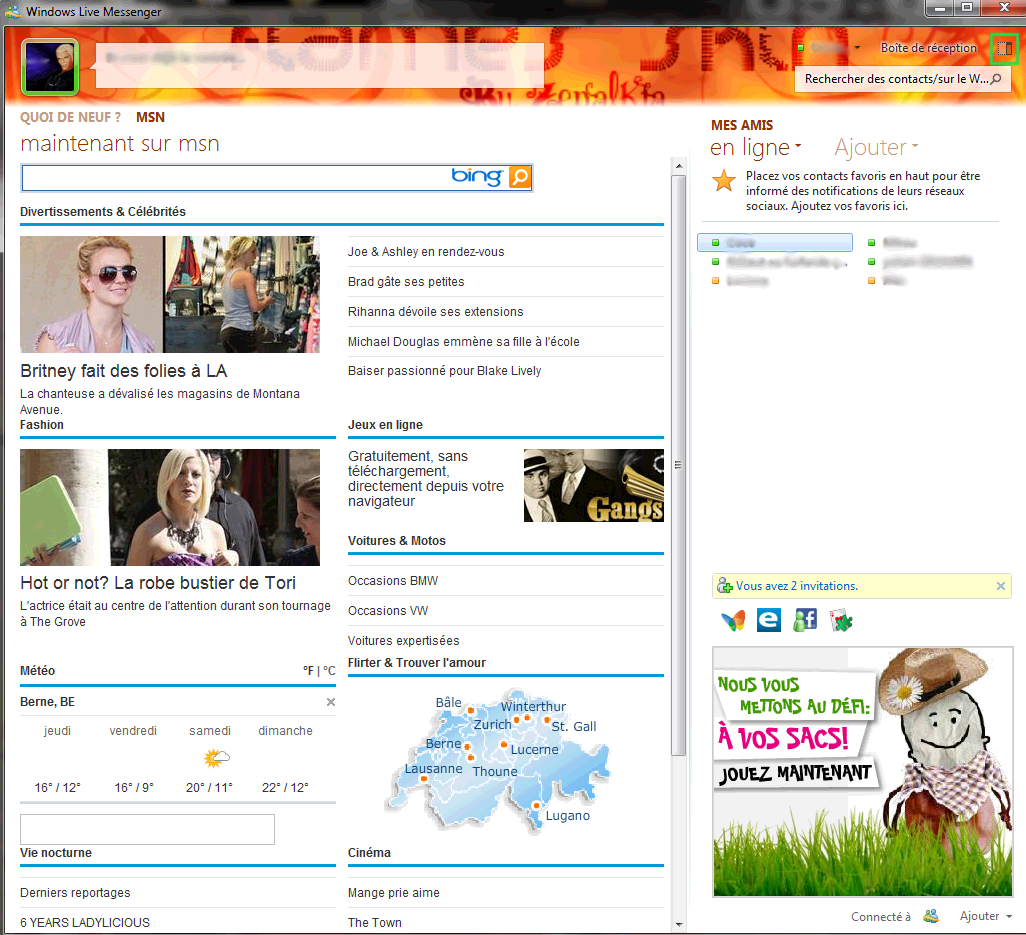The image size is (1026, 935).
Task: Dismiss the '2 invitations' notification bar
Action: coord(1000,586)
